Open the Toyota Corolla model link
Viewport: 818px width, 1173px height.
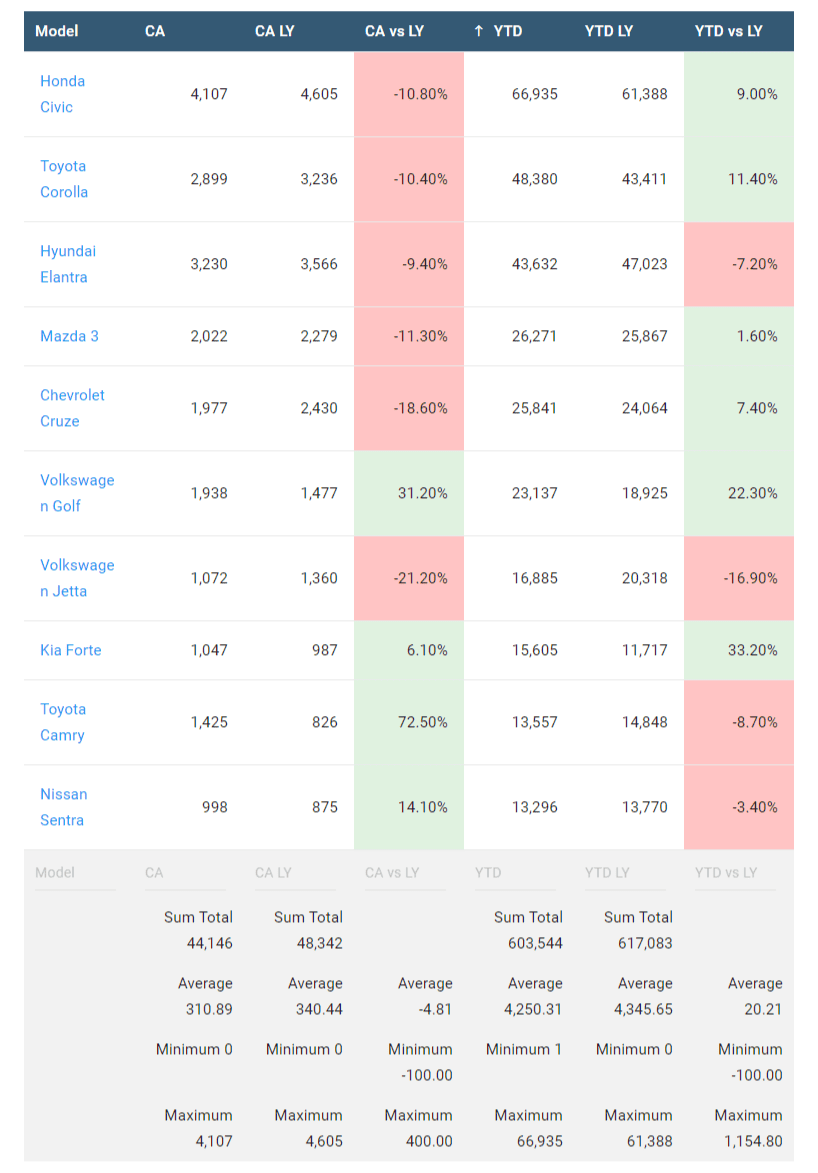64,179
